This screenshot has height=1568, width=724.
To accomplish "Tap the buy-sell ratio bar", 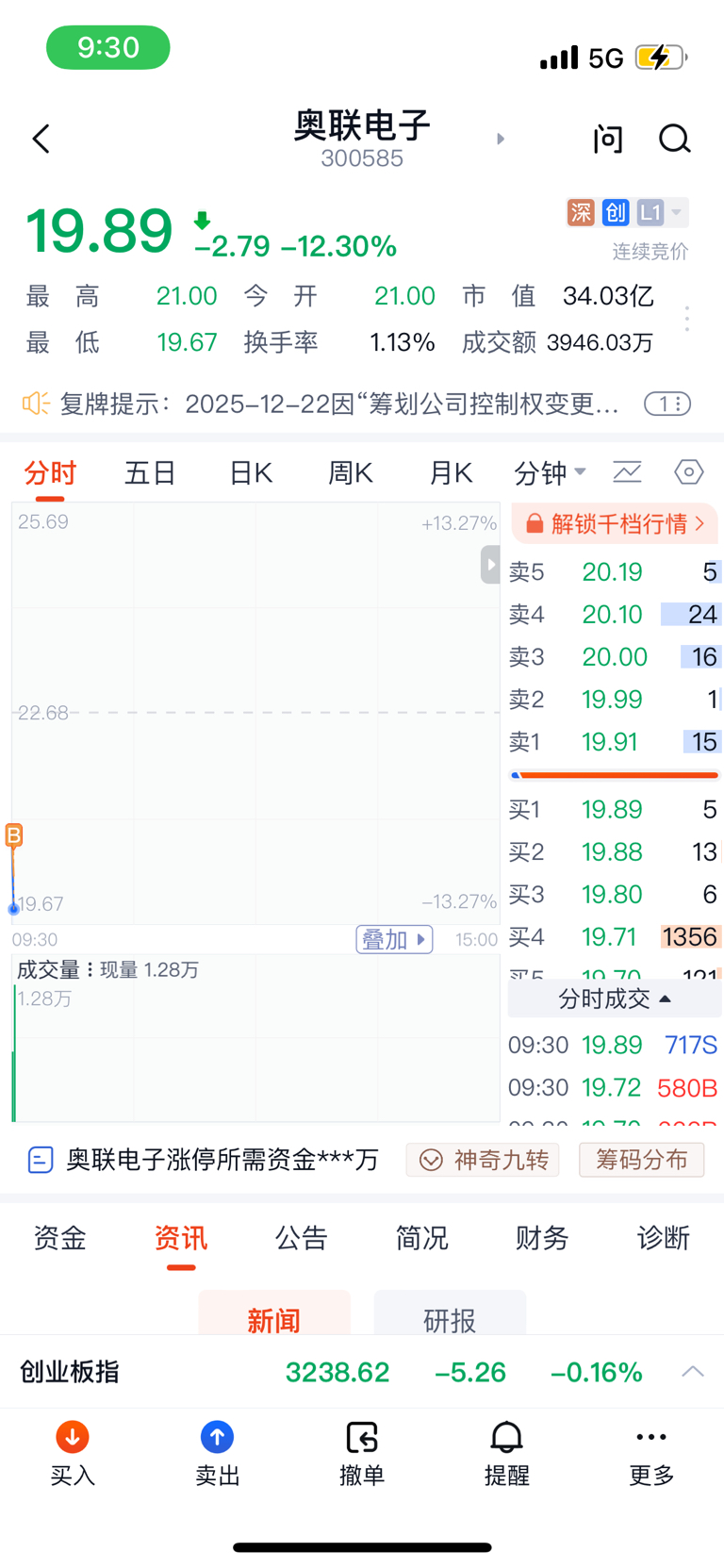I will 615,775.
